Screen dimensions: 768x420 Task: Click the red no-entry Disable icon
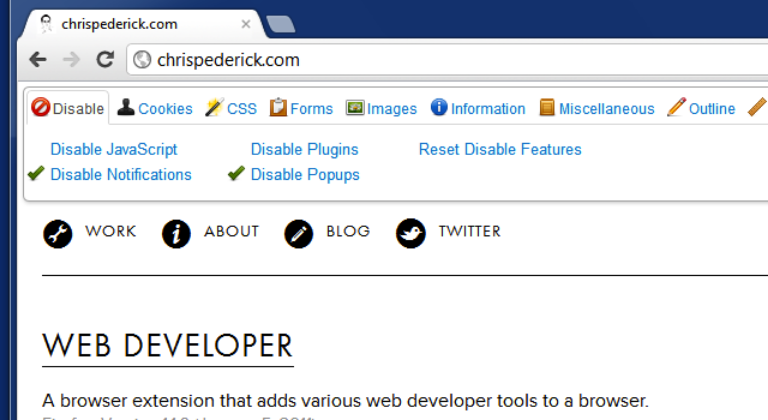click(x=41, y=107)
